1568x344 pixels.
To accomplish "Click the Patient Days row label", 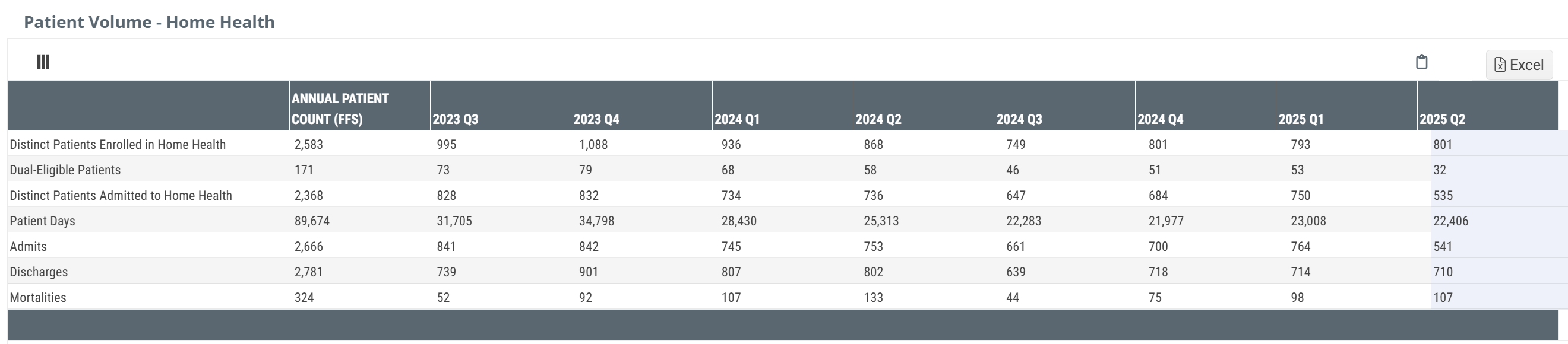I will [x=43, y=221].
